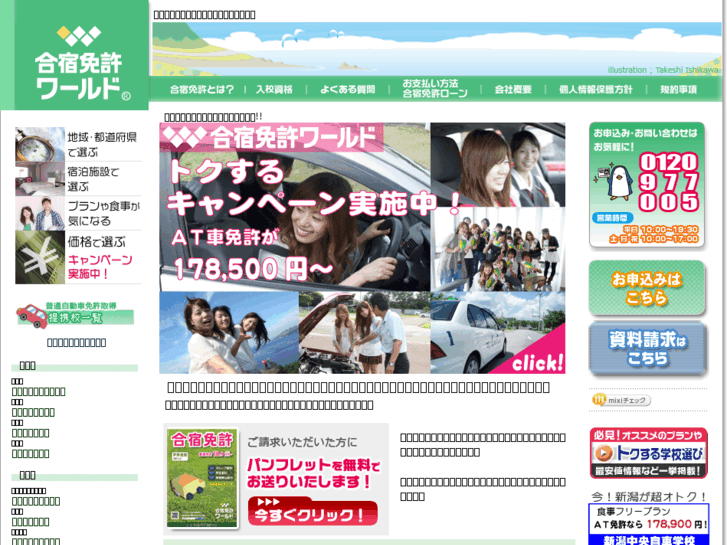727x545 pixels.
Task: Click the main campaign banner AT車免許が178,500円～
Action: tap(362, 248)
